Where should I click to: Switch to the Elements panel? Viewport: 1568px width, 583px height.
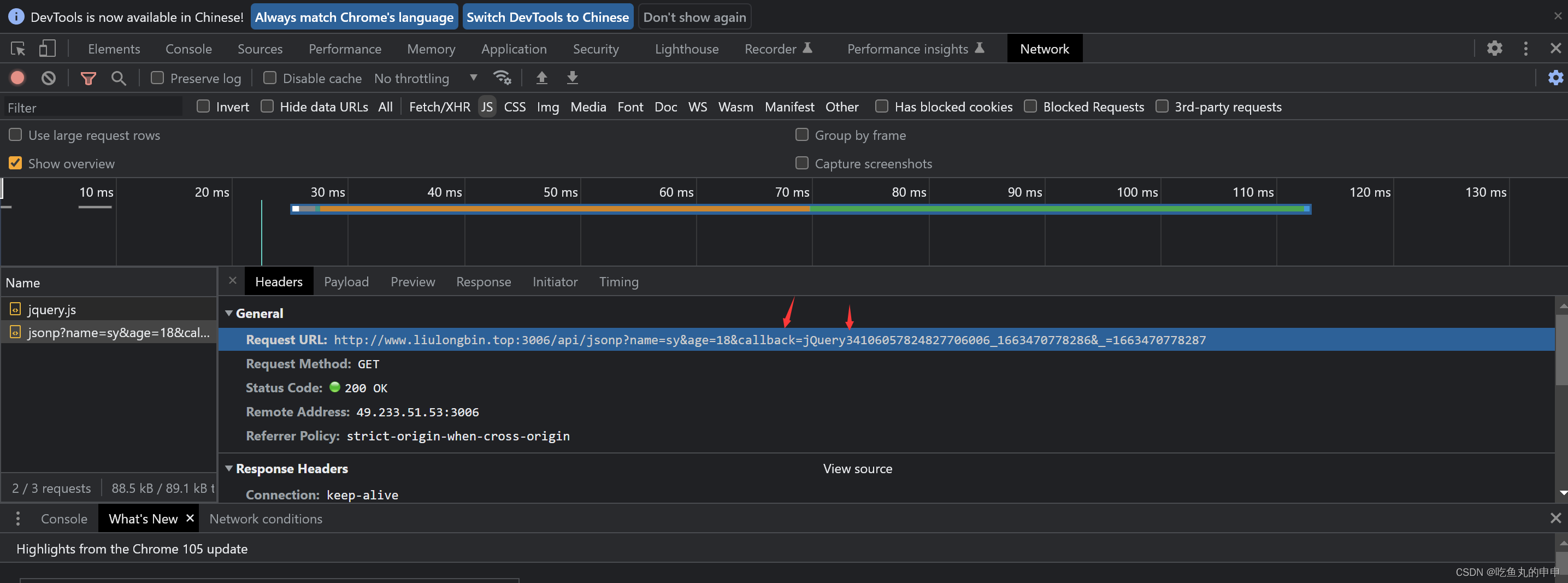pyautogui.click(x=114, y=49)
